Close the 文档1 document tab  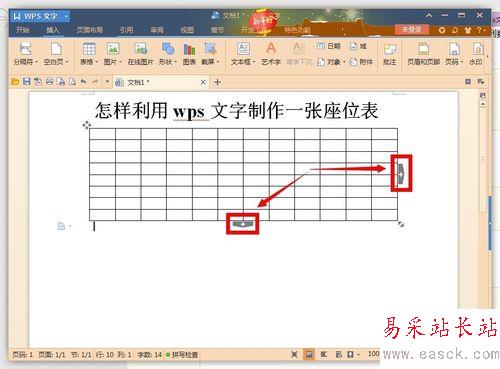(203, 82)
